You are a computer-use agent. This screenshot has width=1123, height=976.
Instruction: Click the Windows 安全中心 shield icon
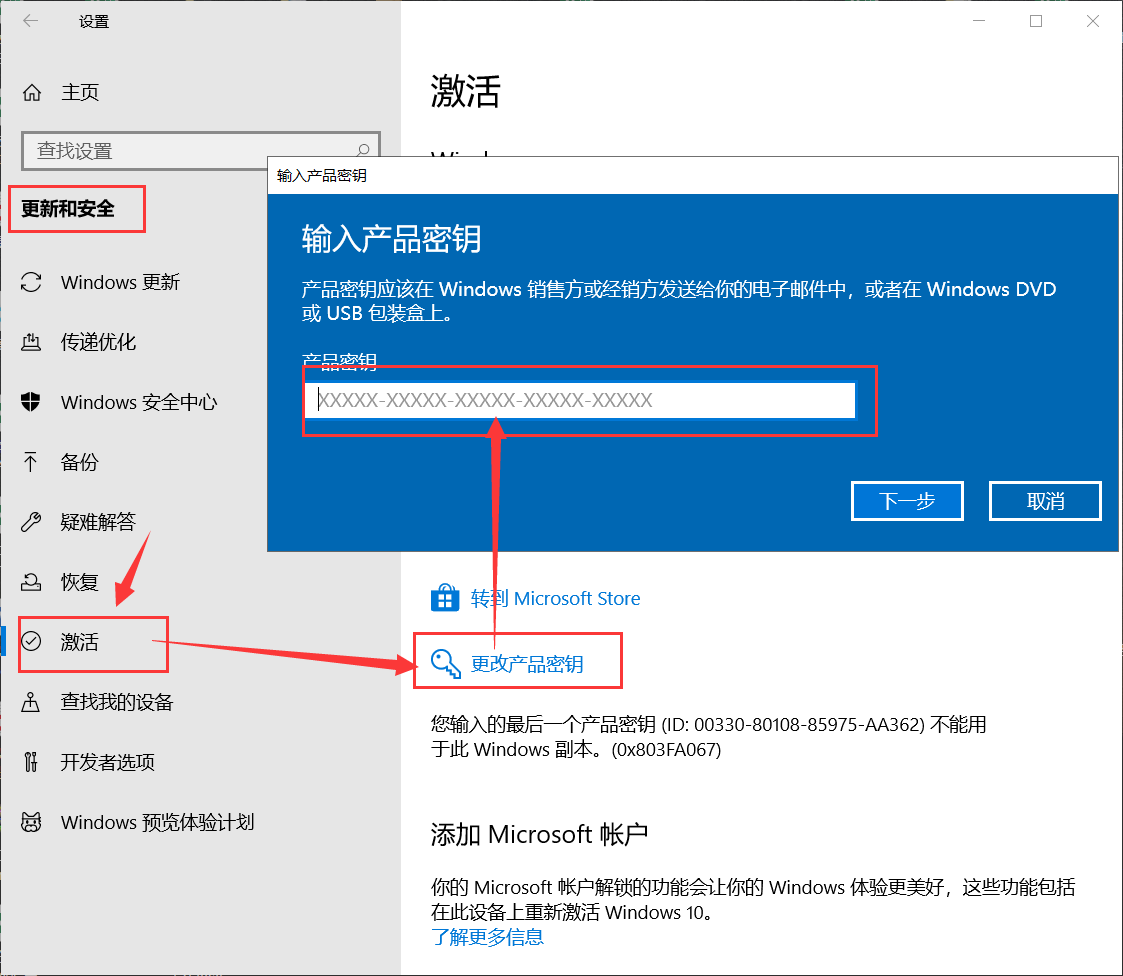tap(31, 402)
